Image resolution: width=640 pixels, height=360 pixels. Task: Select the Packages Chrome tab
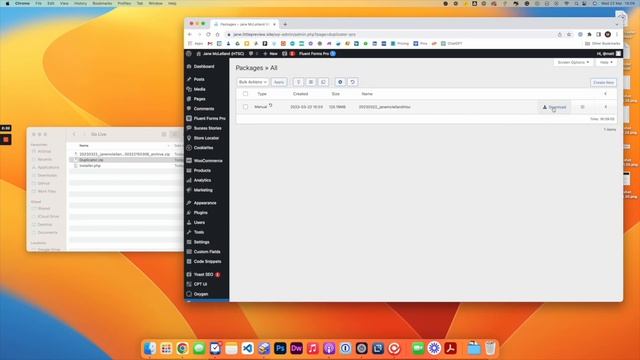(244, 24)
